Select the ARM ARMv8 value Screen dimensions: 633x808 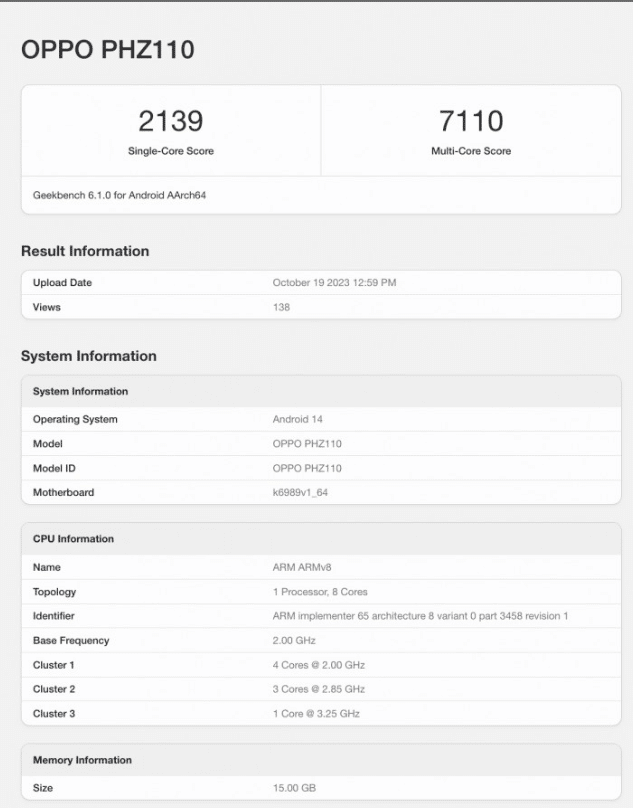302,567
